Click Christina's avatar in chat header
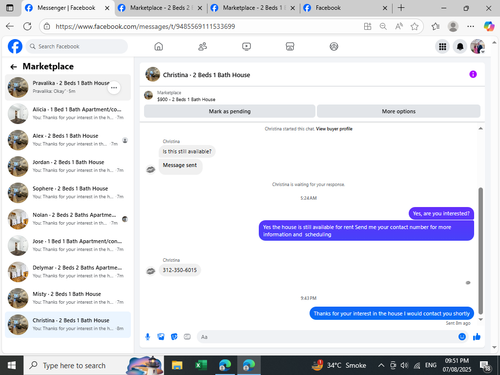500x375 pixels. (153, 74)
